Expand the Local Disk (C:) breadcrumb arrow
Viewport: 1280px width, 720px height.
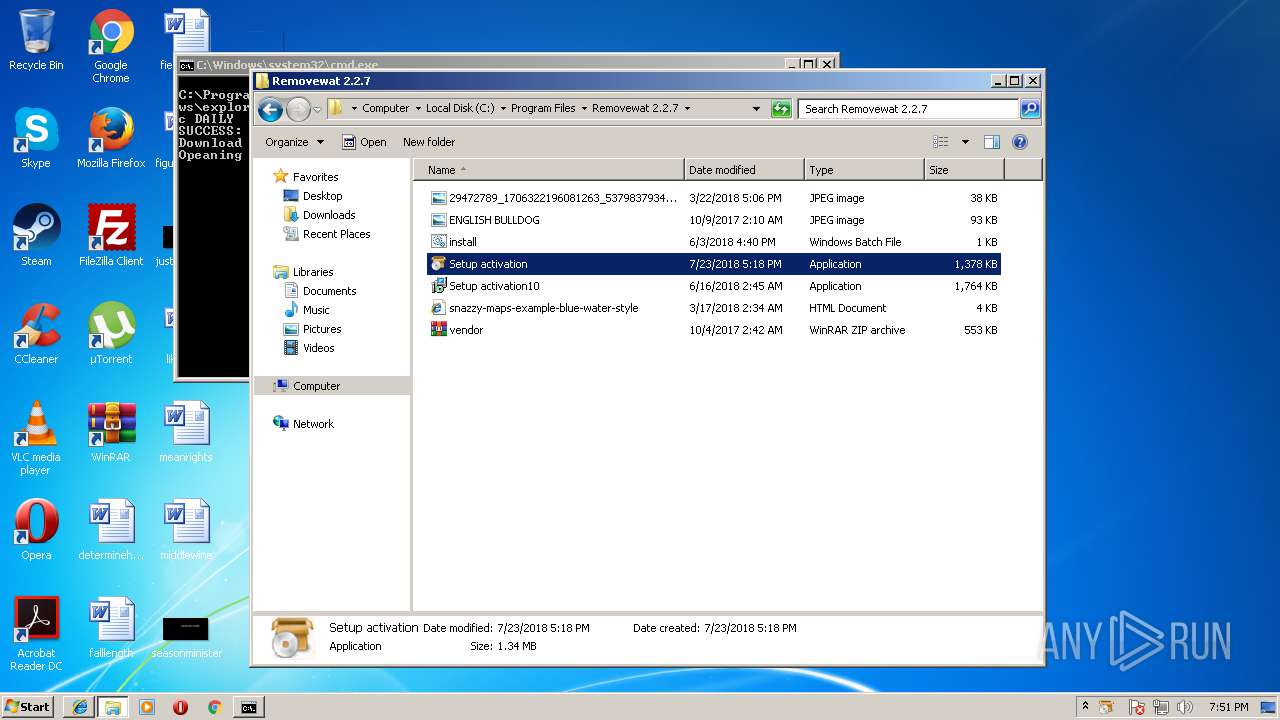(503, 109)
